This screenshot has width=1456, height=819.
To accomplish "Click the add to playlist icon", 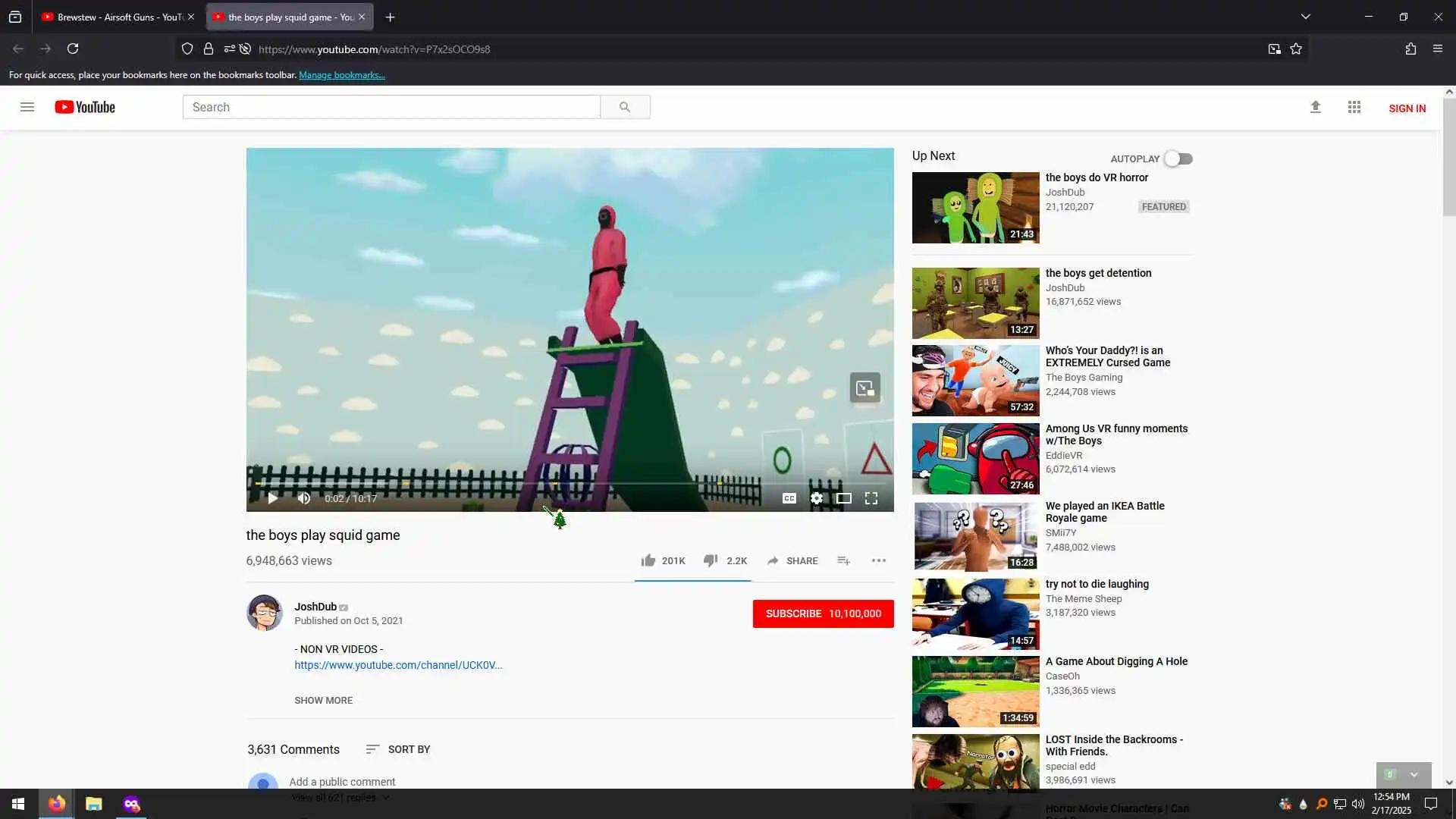I will click(x=844, y=561).
